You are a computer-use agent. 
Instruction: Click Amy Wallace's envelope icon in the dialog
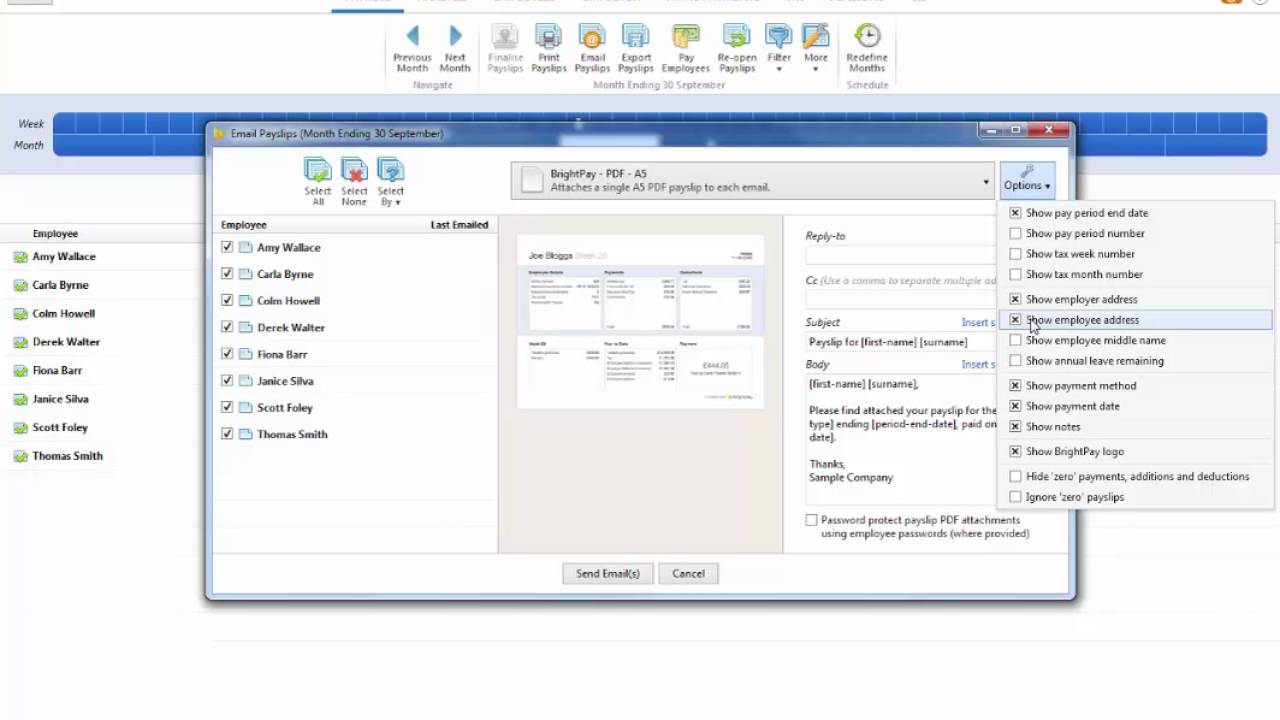[245, 247]
